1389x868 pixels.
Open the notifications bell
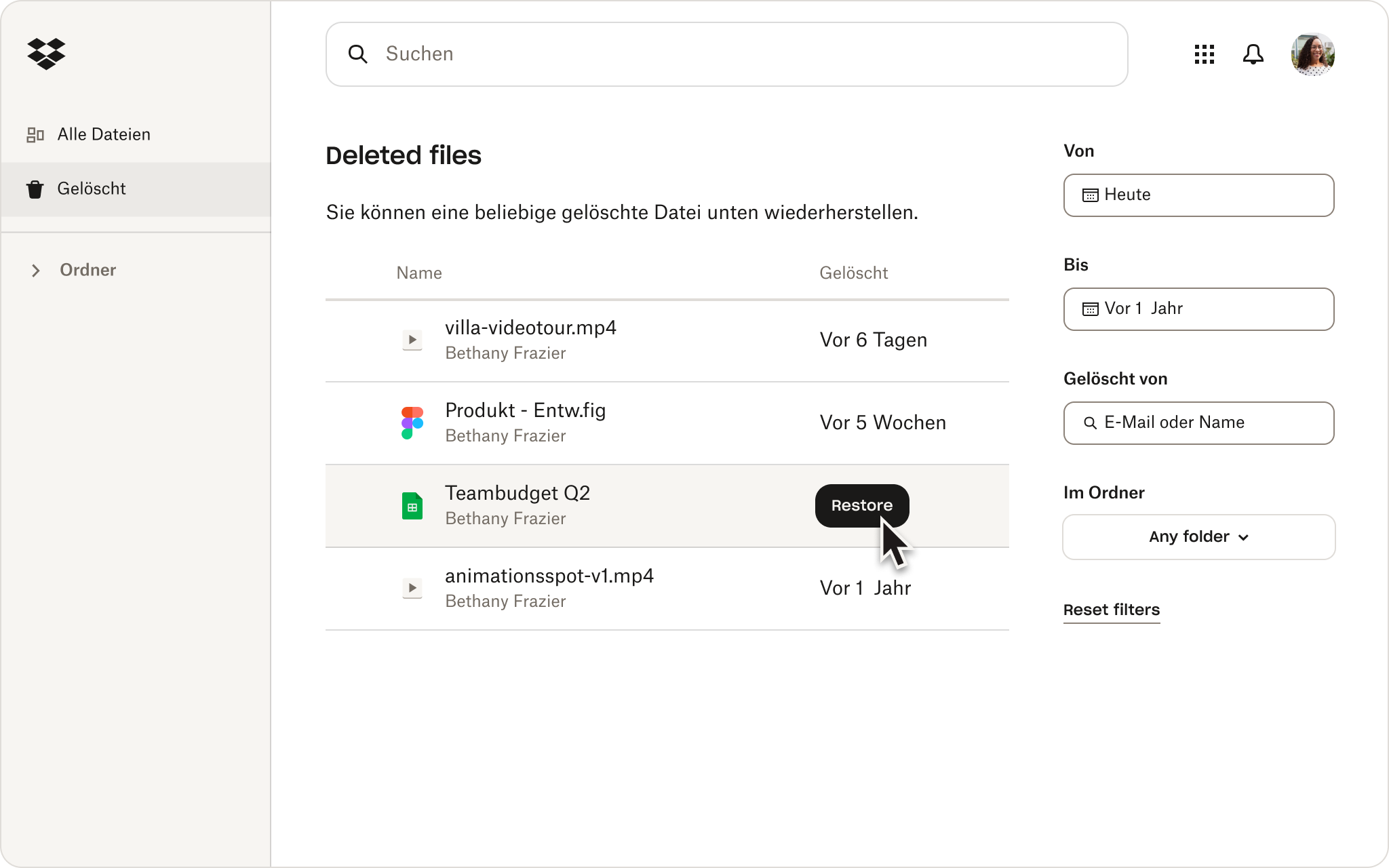coord(1253,54)
